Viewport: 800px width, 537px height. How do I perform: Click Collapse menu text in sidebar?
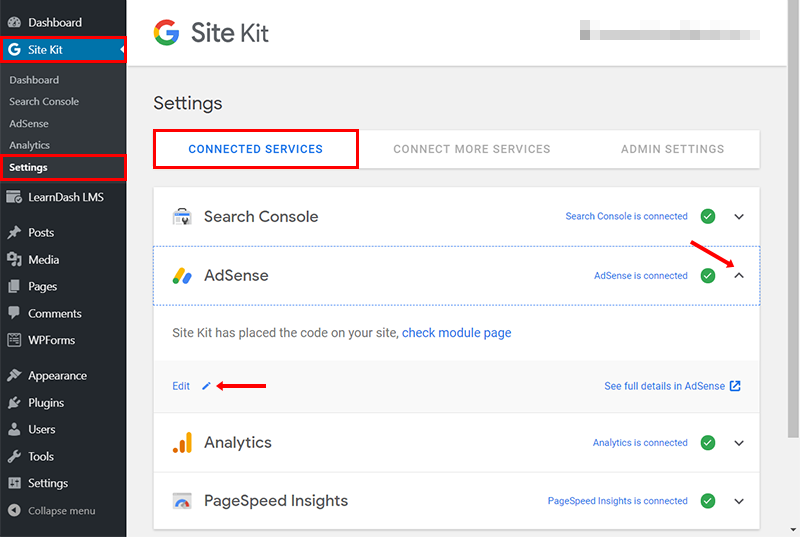click(62, 510)
